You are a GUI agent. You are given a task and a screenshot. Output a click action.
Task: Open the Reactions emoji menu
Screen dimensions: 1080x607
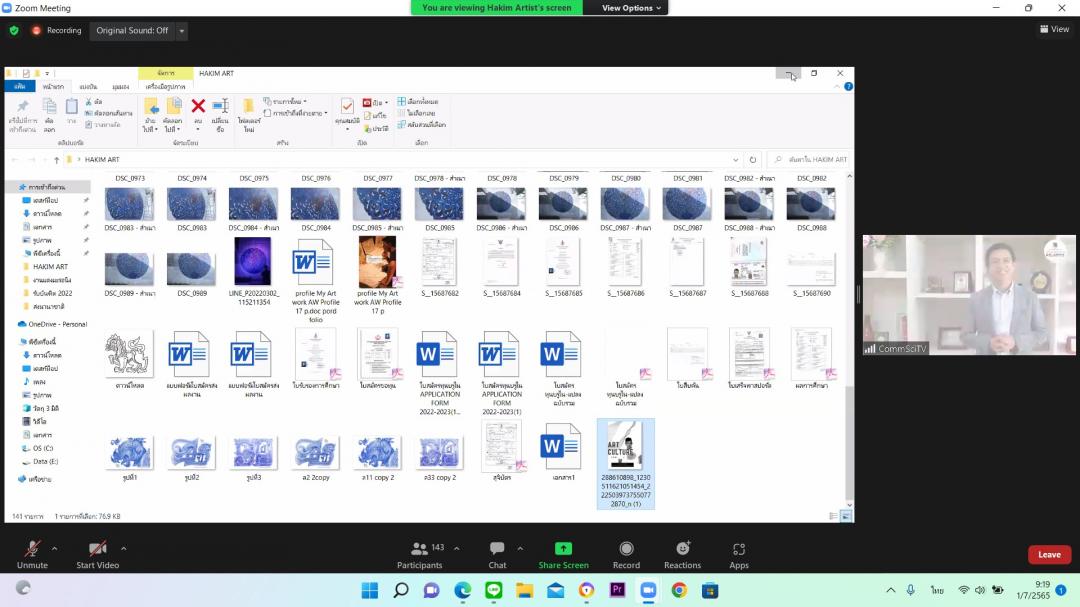[682, 549]
